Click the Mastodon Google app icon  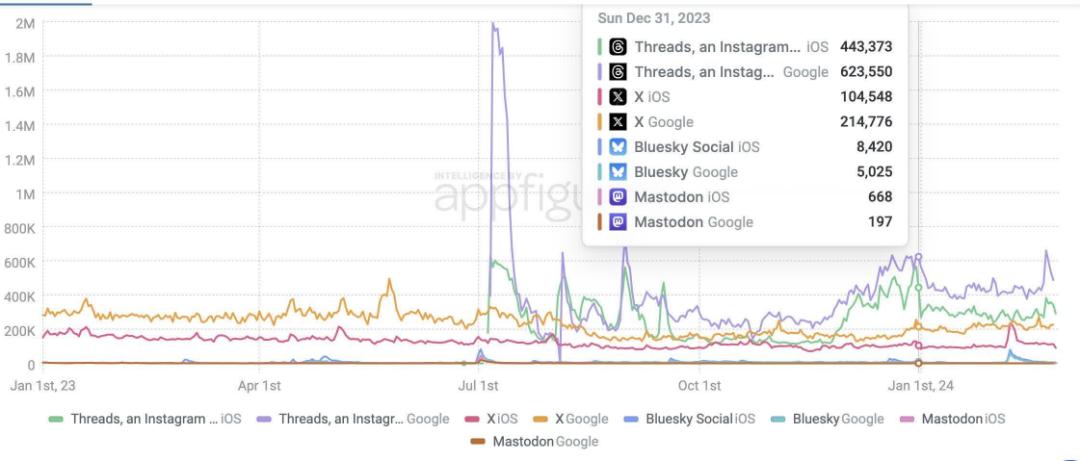pos(619,222)
